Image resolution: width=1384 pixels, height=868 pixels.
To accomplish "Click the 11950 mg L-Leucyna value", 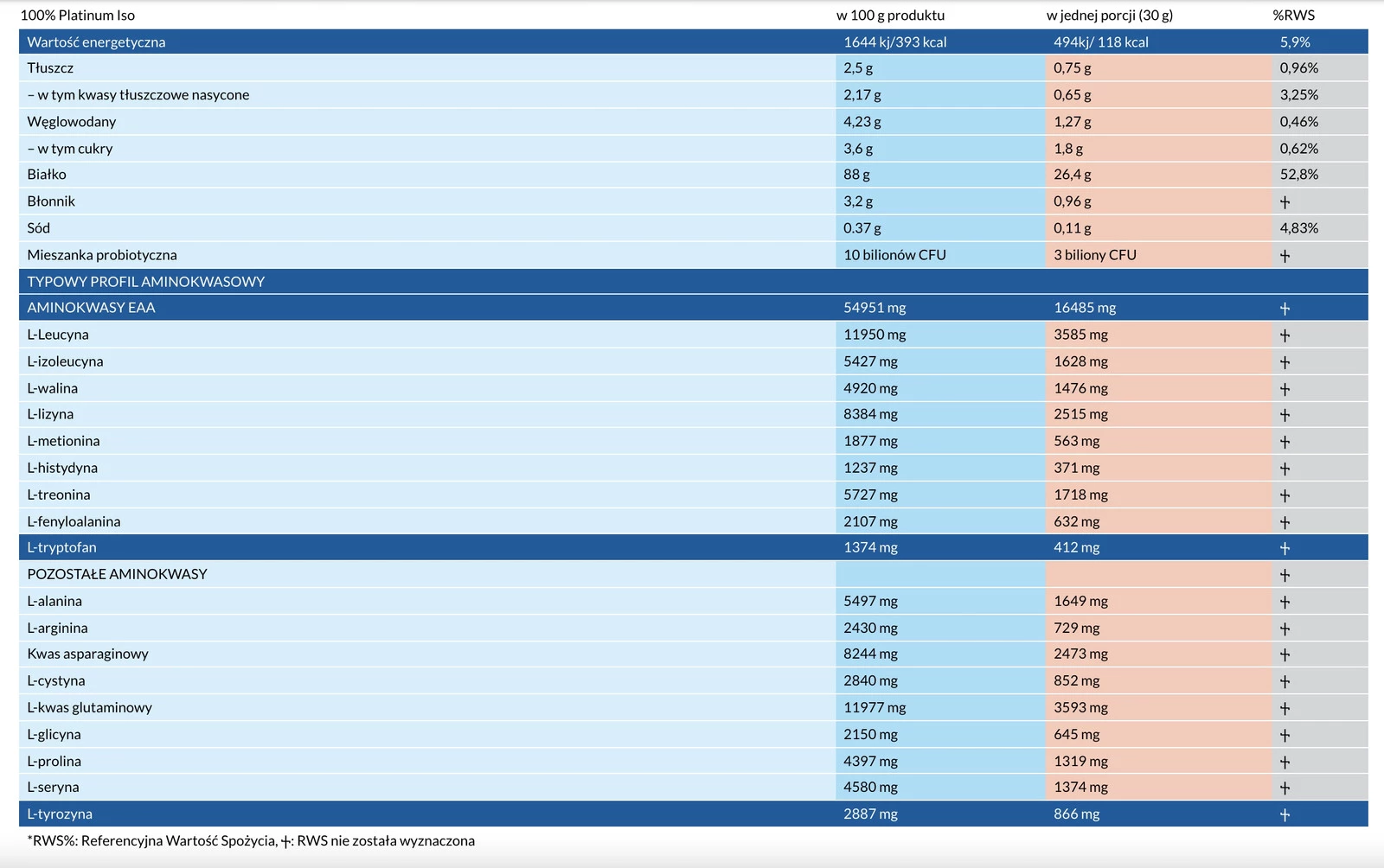I will point(875,335).
